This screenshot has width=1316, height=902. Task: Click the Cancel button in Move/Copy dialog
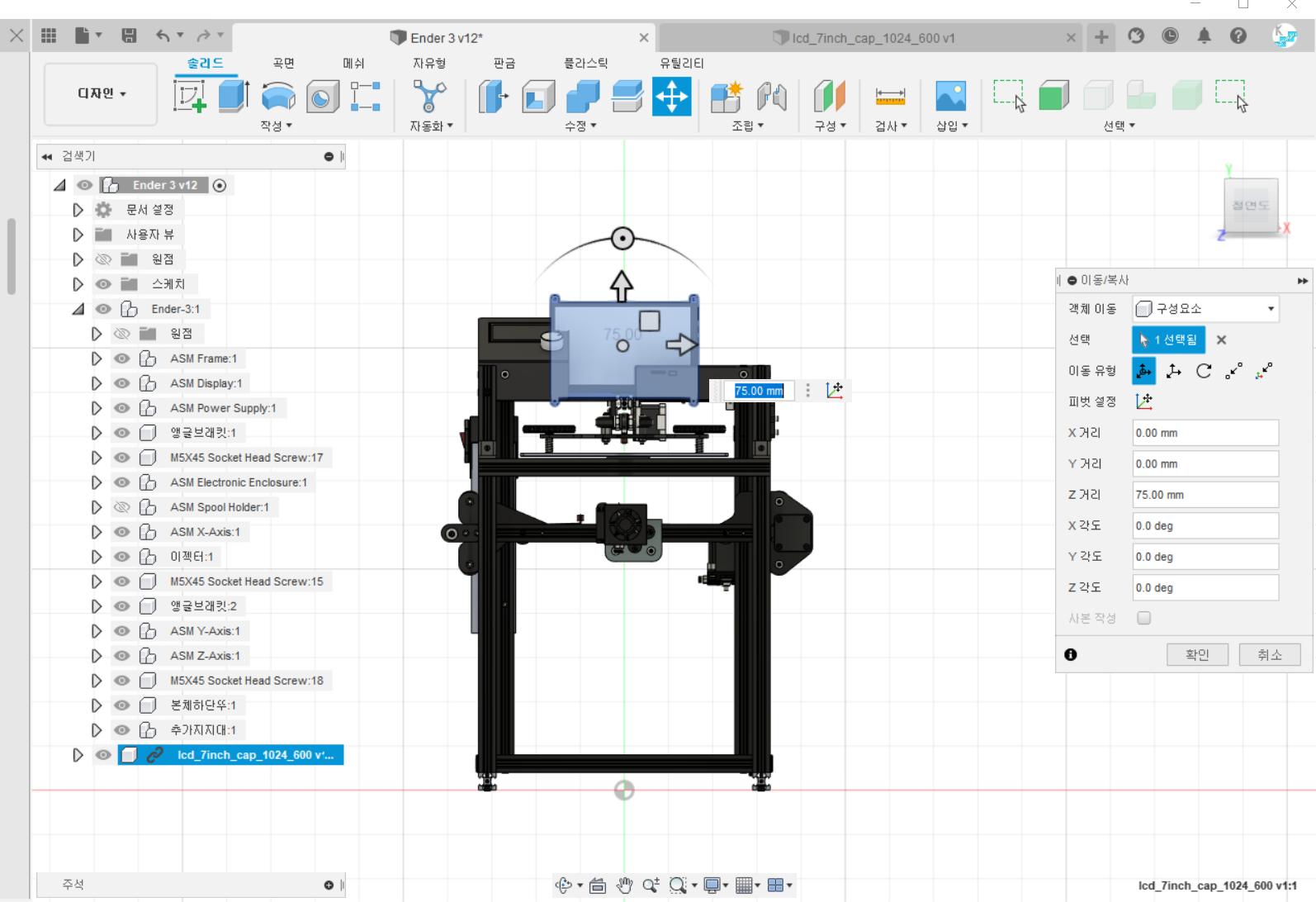pos(1270,655)
